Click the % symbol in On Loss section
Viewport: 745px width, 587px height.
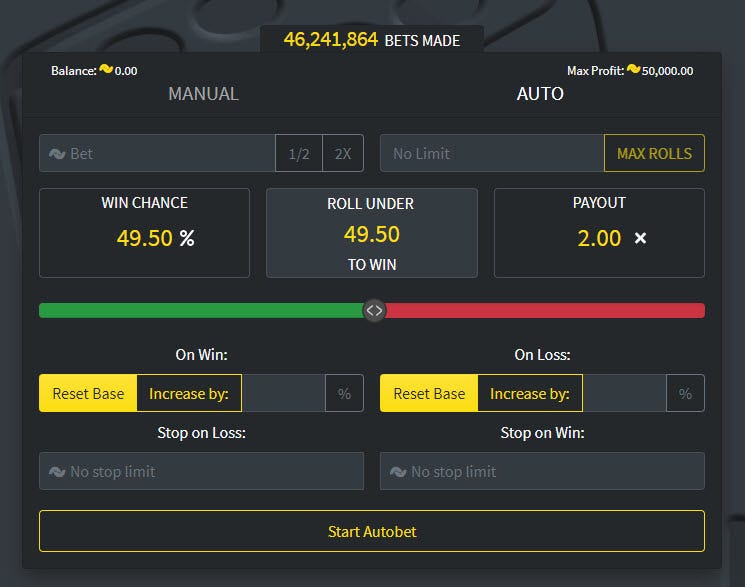point(685,393)
